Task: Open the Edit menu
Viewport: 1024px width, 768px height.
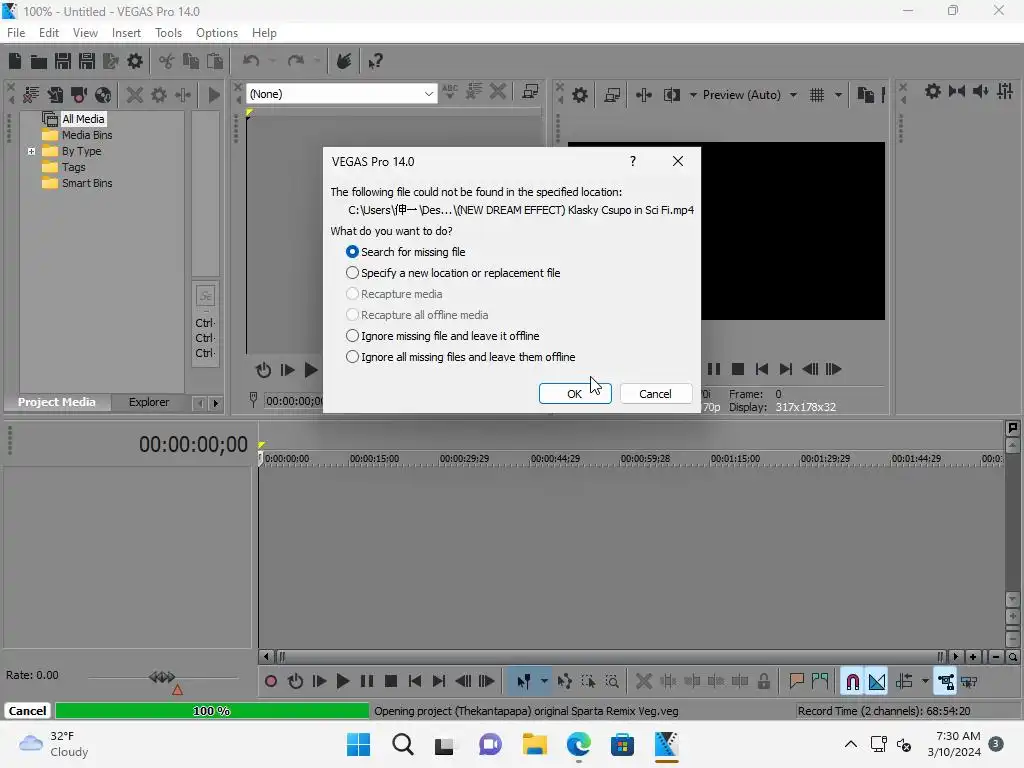Action: coord(48,33)
